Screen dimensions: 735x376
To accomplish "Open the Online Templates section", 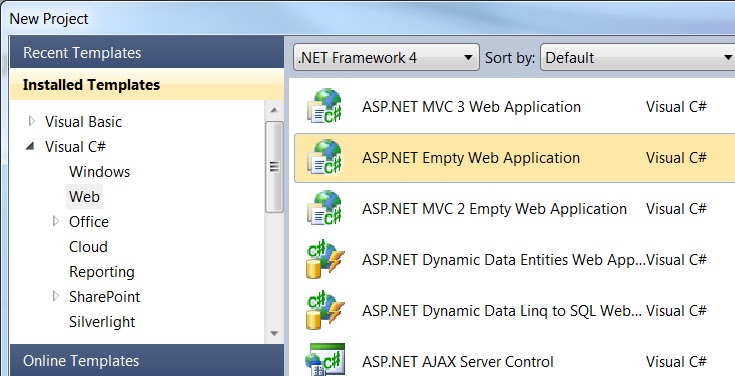I will (x=146, y=361).
